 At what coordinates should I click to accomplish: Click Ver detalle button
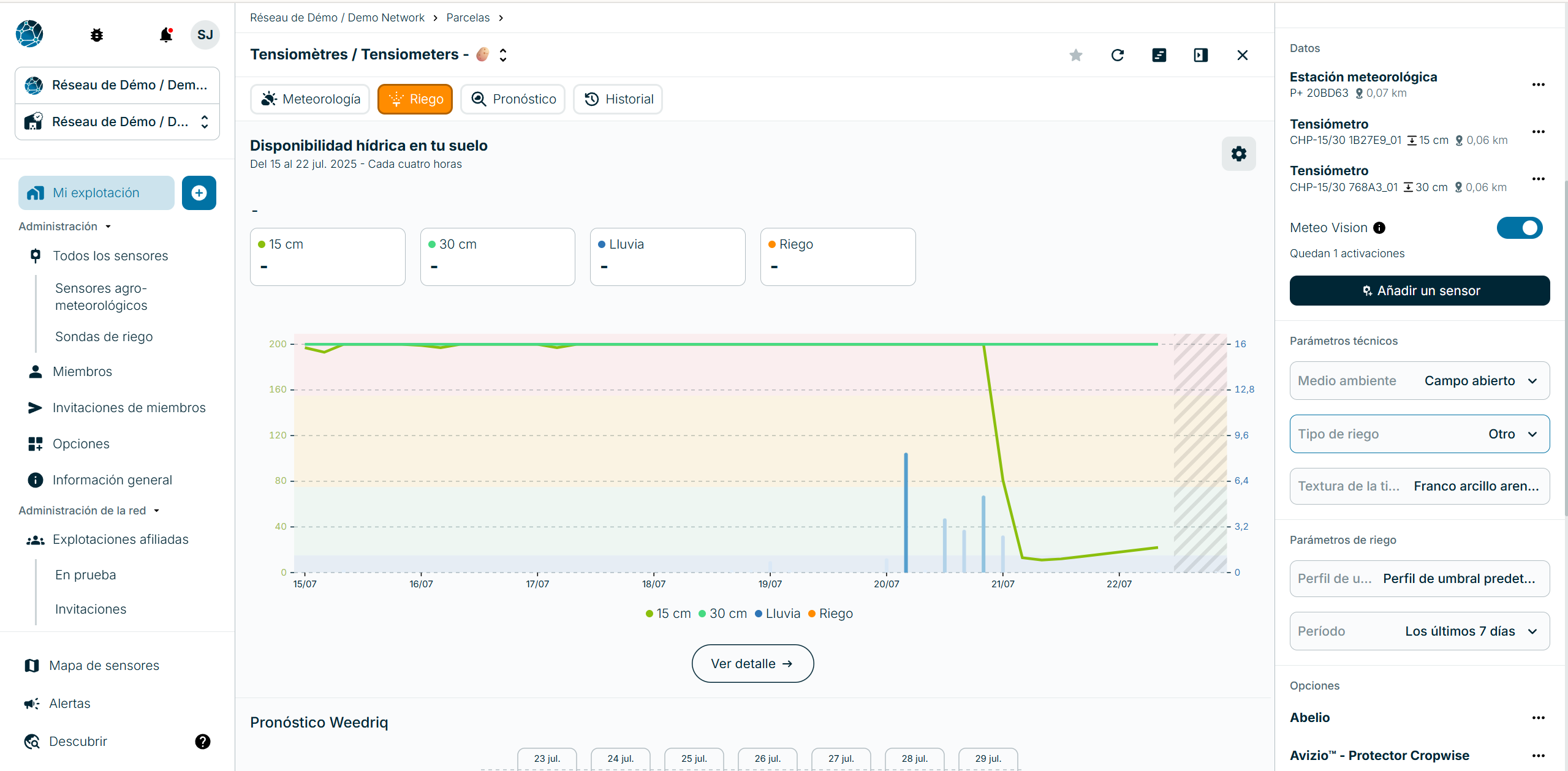[752, 664]
